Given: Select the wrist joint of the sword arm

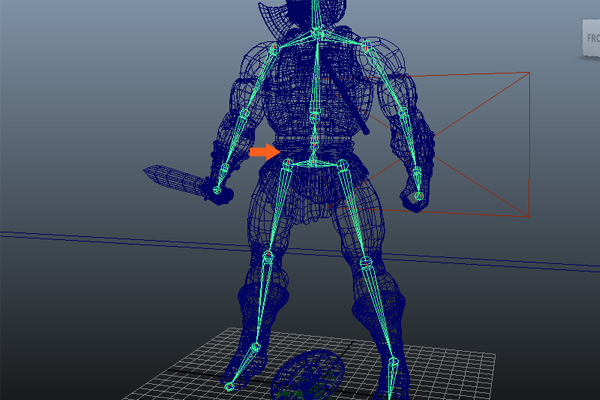Looking at the screenshot, I should (x=225, y=167).
